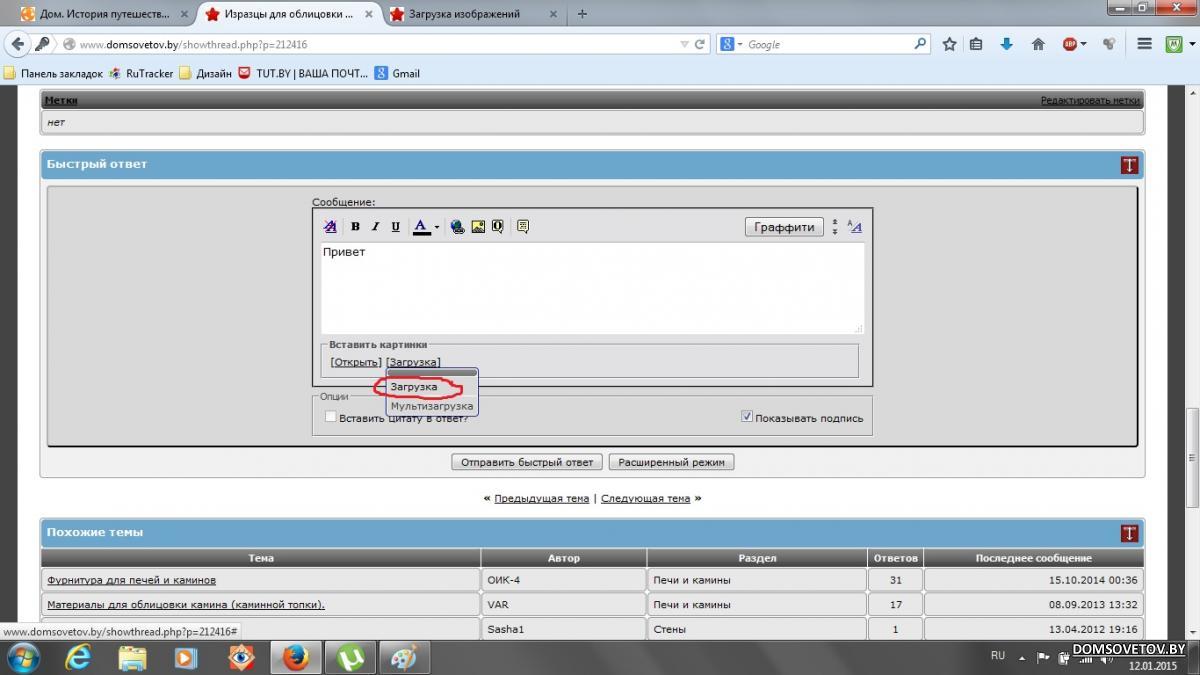Enable the quote message in reply checkbox
The height and width of the screenshot is (675, 1200).
coord(331,417)
